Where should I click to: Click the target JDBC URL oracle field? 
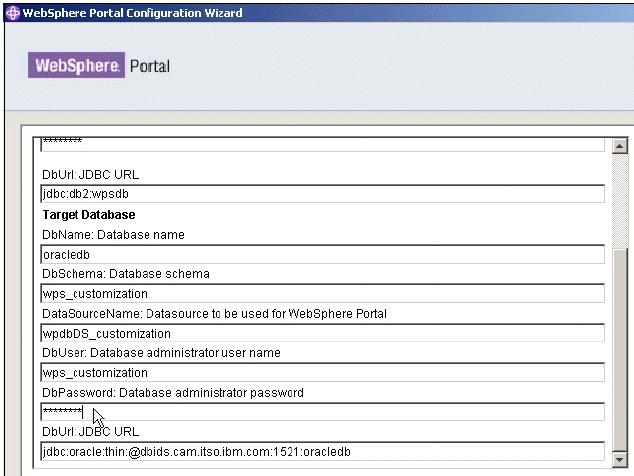tap(323, 451)
